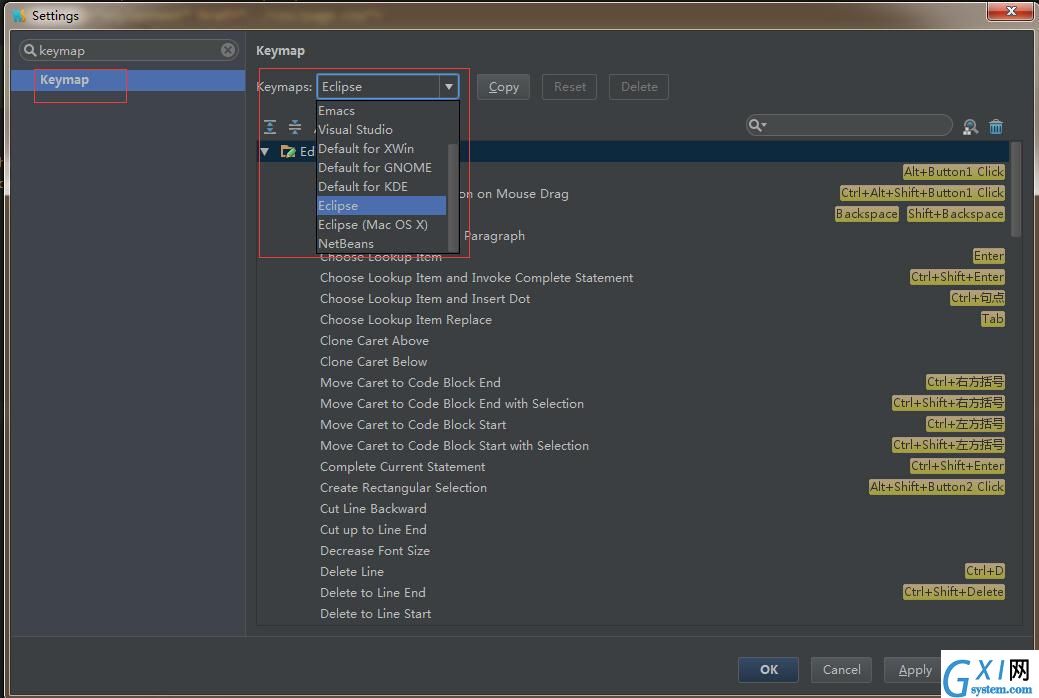Click the Delete keymap button
Image resolution: width=1039 pixels, height=698 pixels.
639,87
